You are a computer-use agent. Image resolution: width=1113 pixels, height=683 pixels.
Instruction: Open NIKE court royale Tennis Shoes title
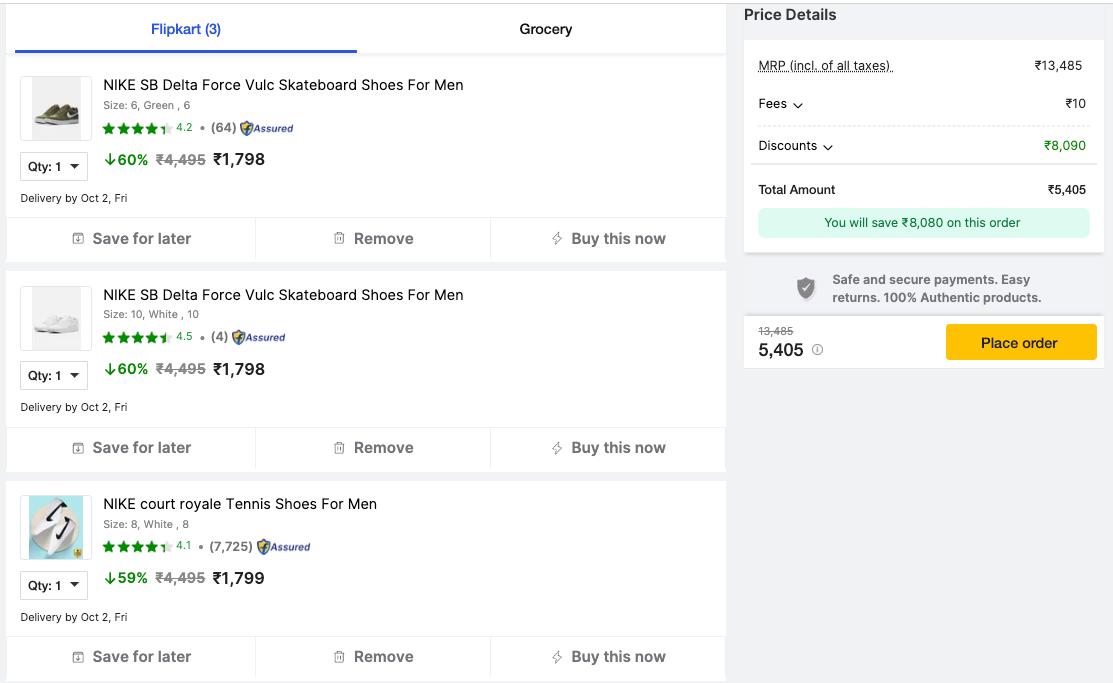point(240,504)
